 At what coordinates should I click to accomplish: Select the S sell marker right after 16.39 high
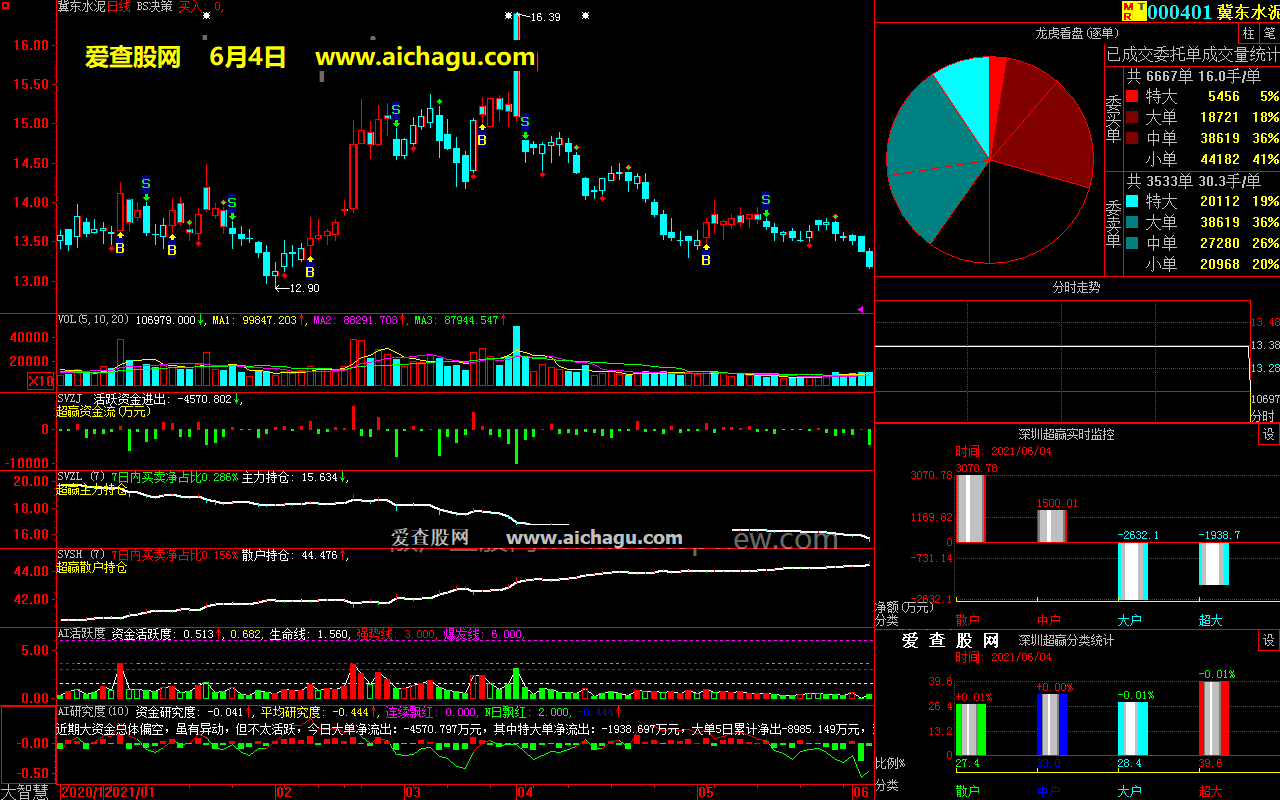[x=525, y=122]
